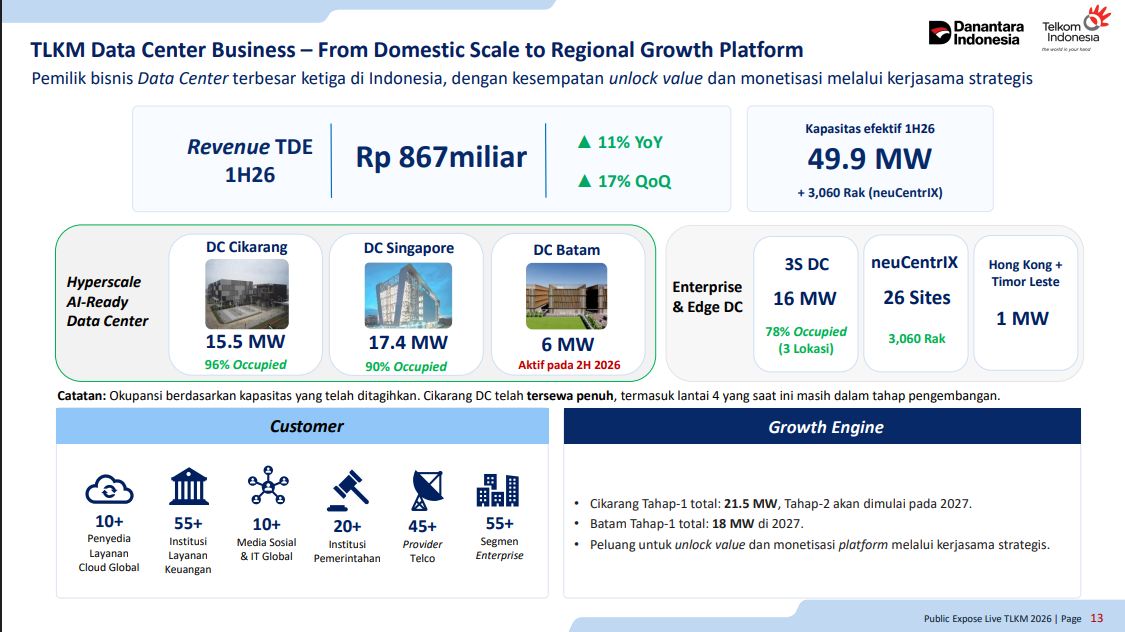Click the Telkom Indonesia logo
The image size is (1125, 632).
tap(1075, 29)
